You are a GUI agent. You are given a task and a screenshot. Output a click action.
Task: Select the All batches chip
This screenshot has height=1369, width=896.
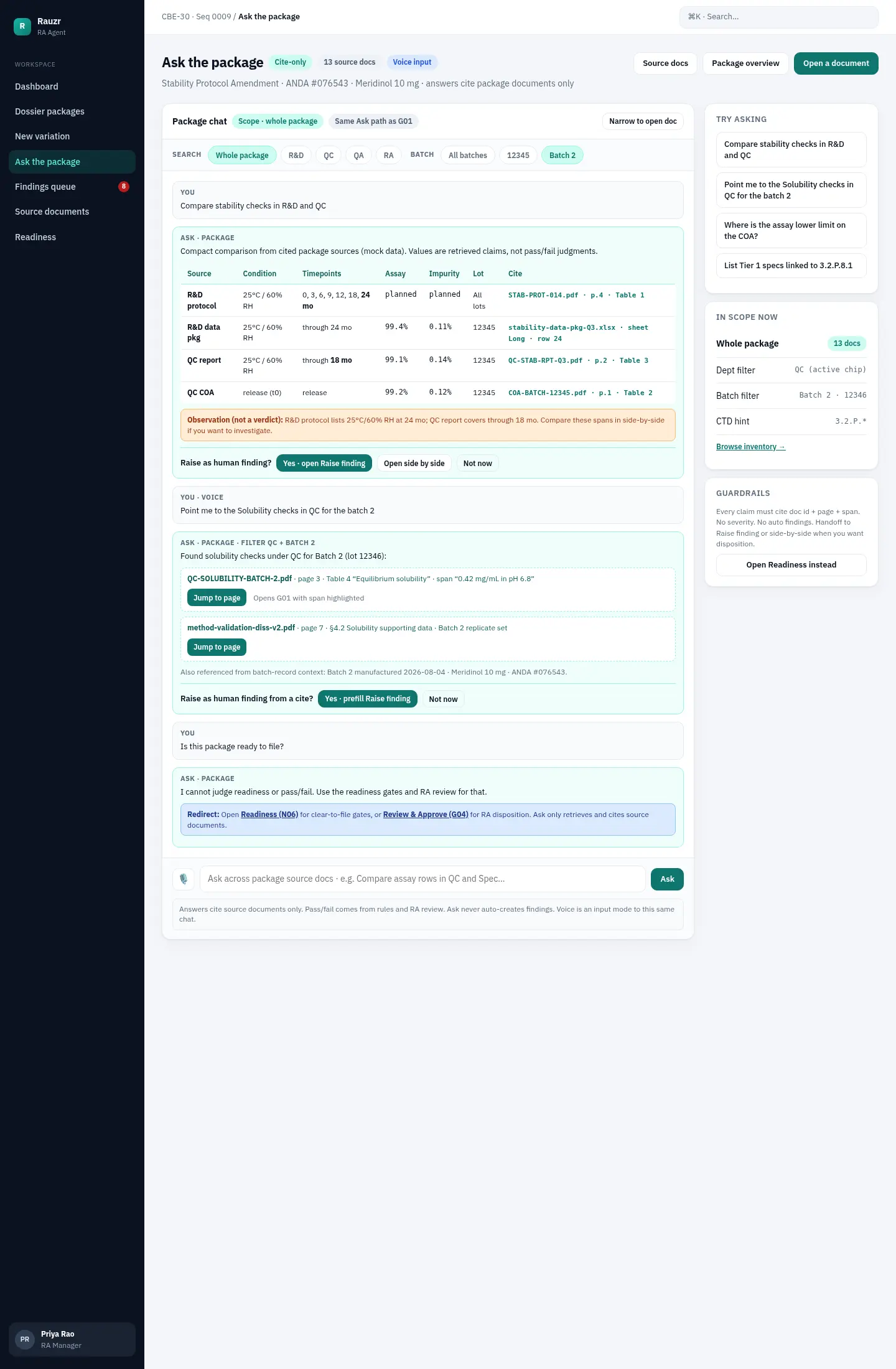[x=468, y=155]
